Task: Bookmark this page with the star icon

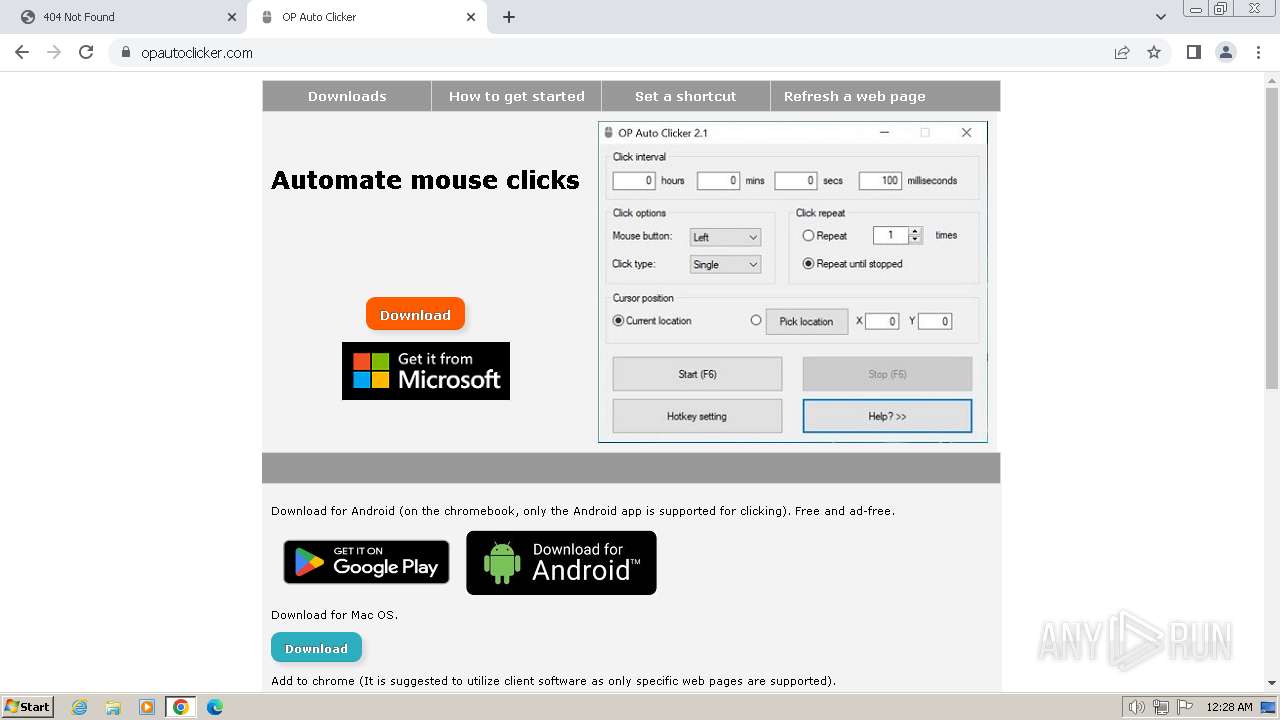Action: pos(1154,52)
